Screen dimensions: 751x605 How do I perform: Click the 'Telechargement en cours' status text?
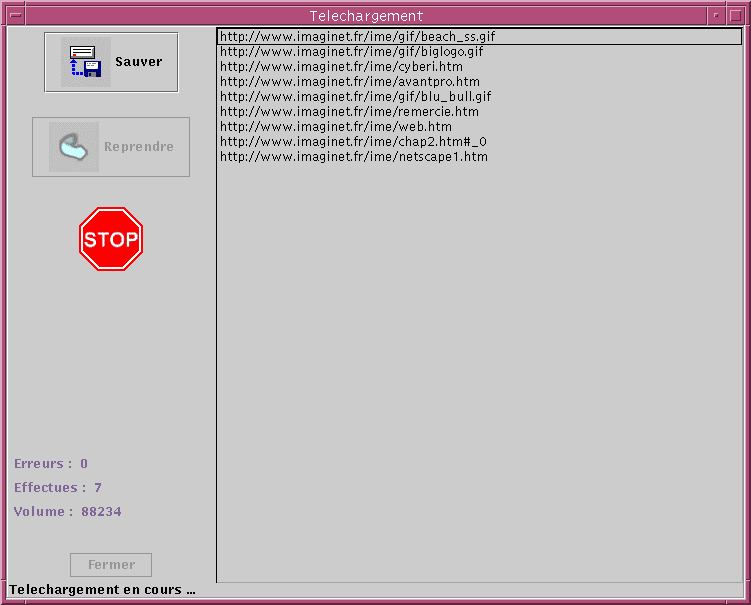click(x=102, y=590)
